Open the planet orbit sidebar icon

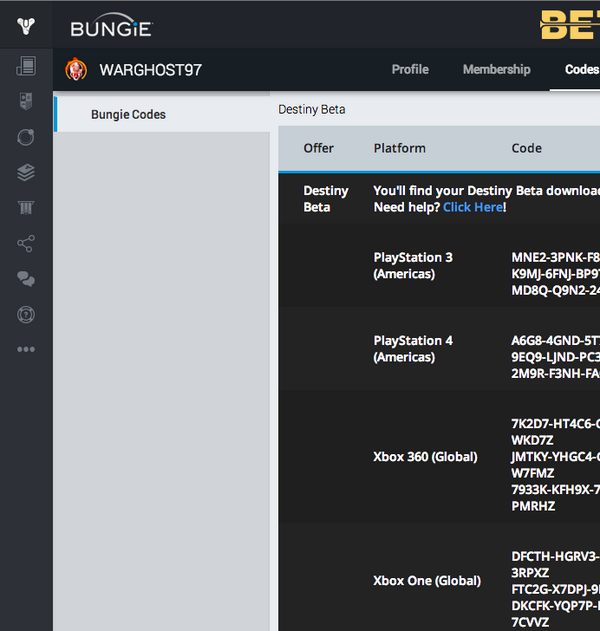[x=26, y=137]
